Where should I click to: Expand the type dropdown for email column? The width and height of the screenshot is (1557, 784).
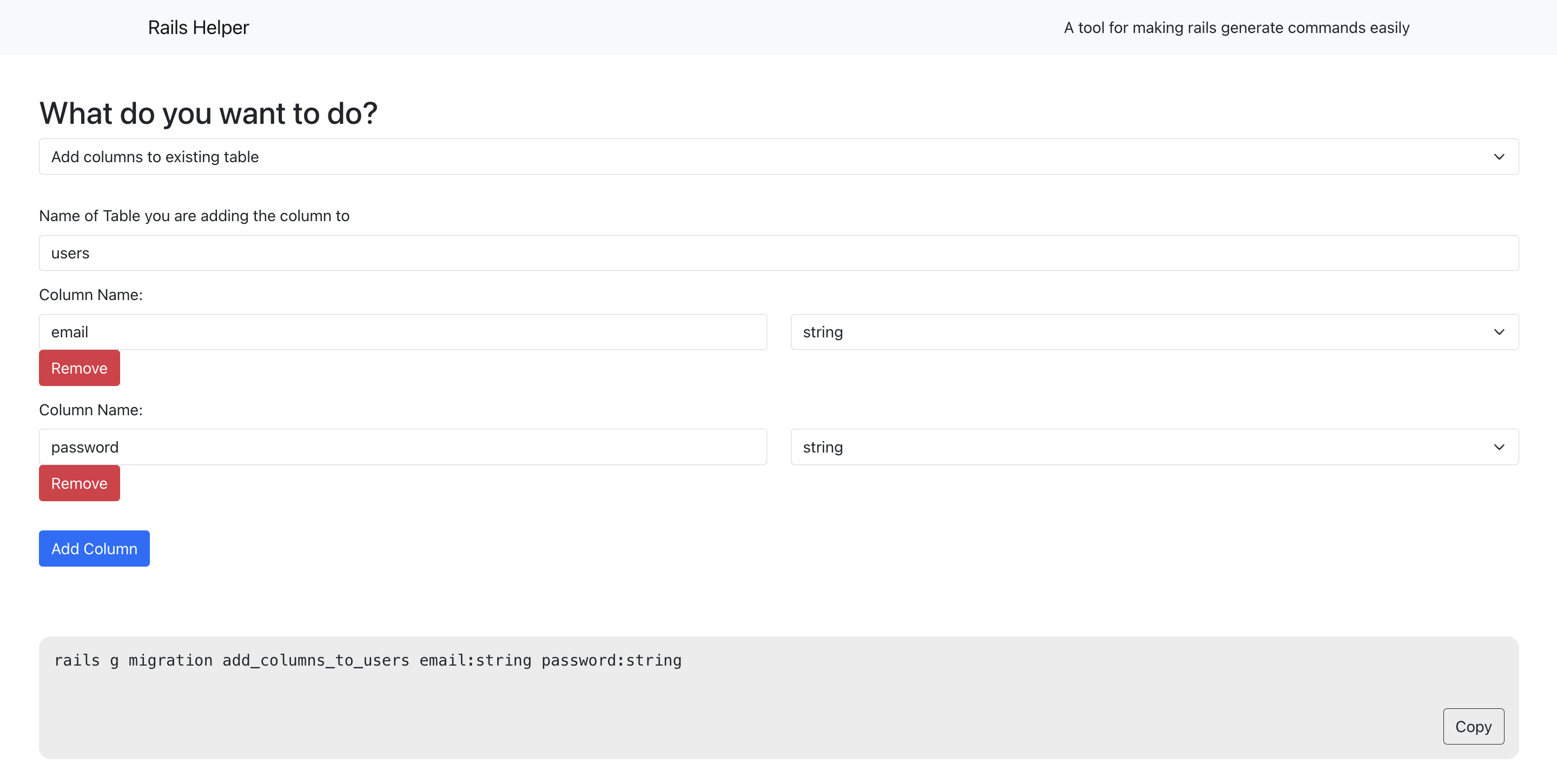pos(1154,332)
